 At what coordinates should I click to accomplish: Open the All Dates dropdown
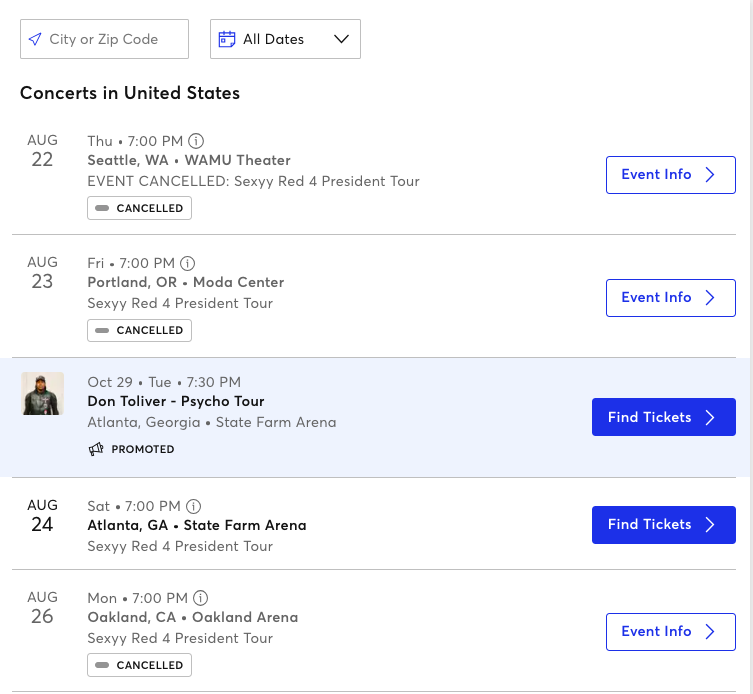click(x=285, y=39)
